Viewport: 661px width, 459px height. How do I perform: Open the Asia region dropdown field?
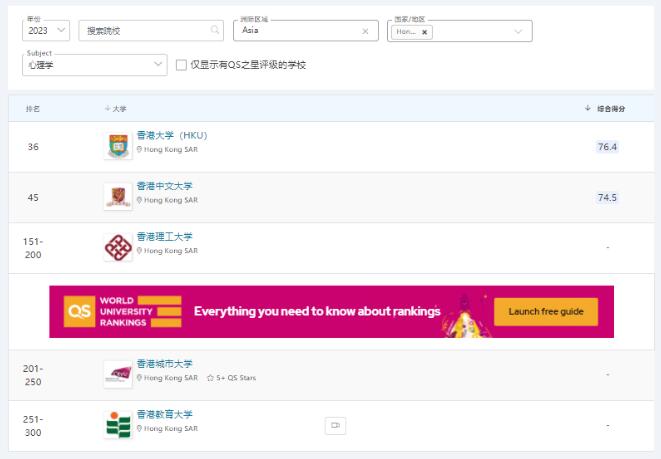coord(306,30)
